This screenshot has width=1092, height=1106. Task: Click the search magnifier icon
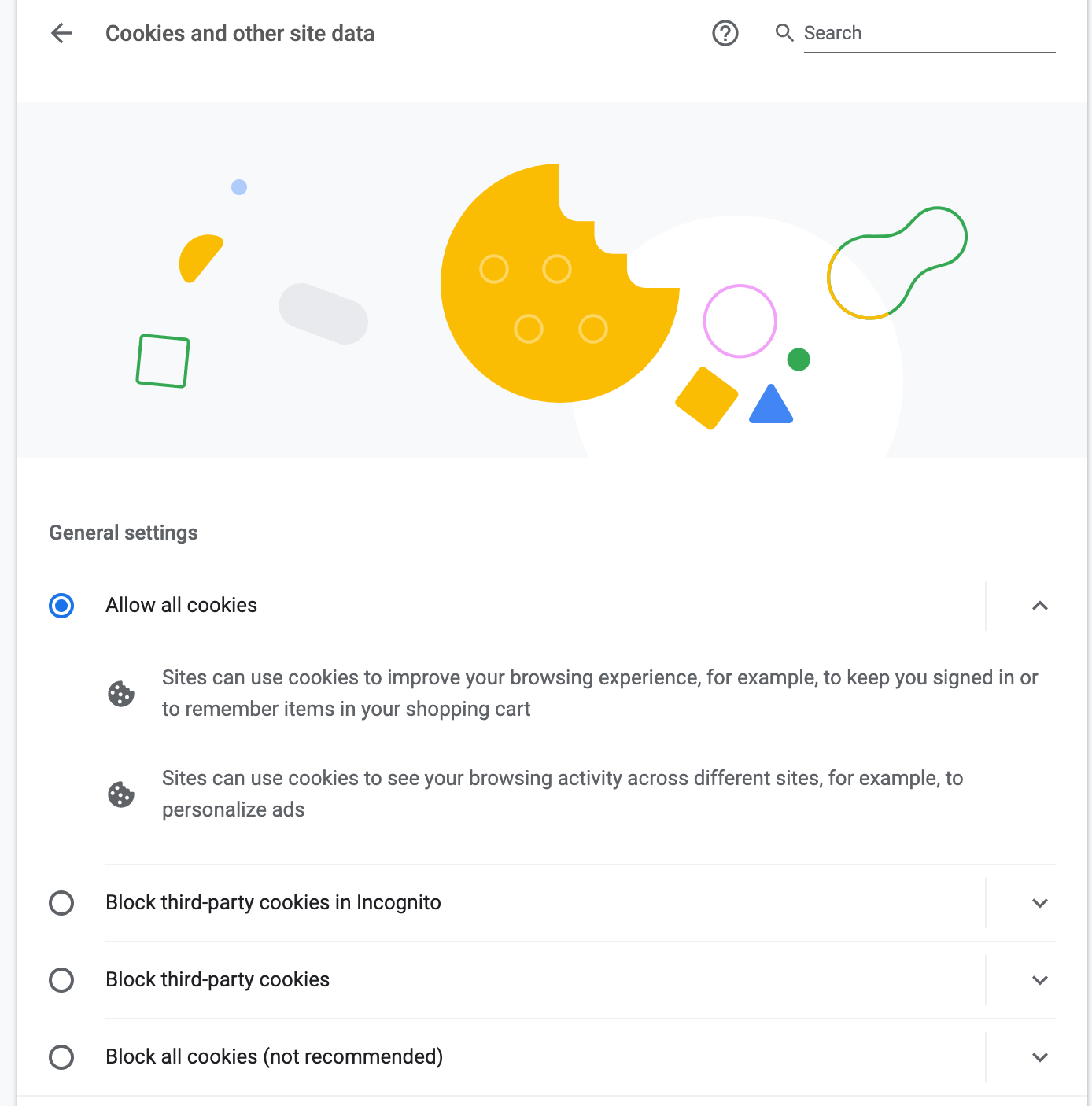784,33
